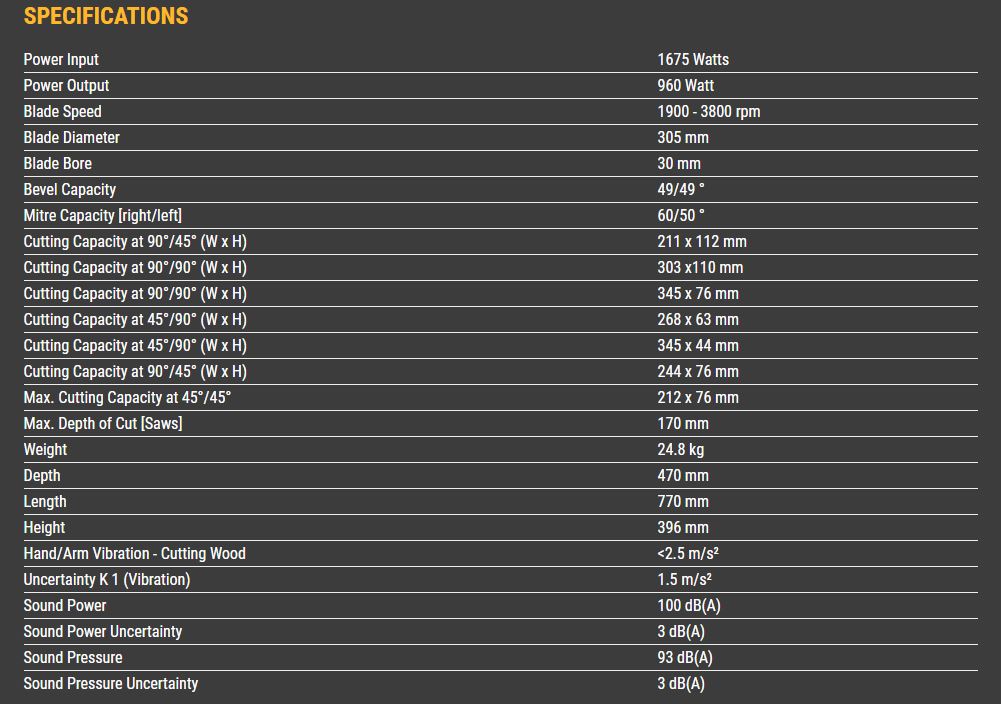The height and width of the screenshot is (704, 1001).
Task: Select the Blade Speed row label
Action: [63, 112]
